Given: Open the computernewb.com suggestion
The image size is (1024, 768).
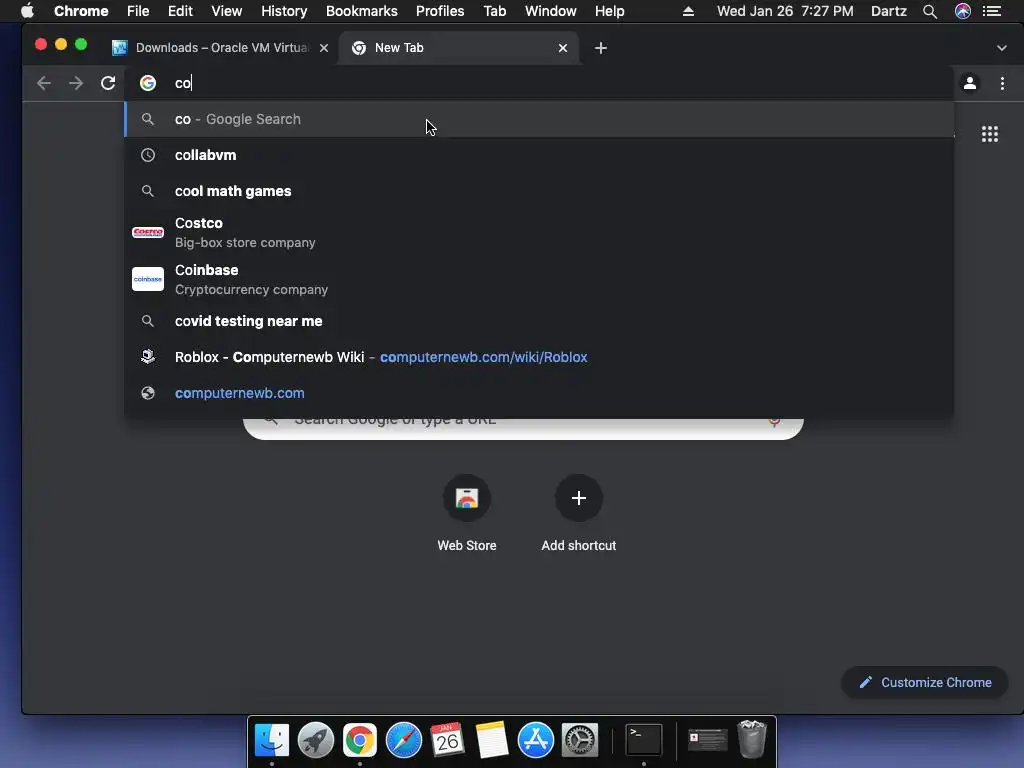Looking at the screenshot, I should [x=539, y=393].
